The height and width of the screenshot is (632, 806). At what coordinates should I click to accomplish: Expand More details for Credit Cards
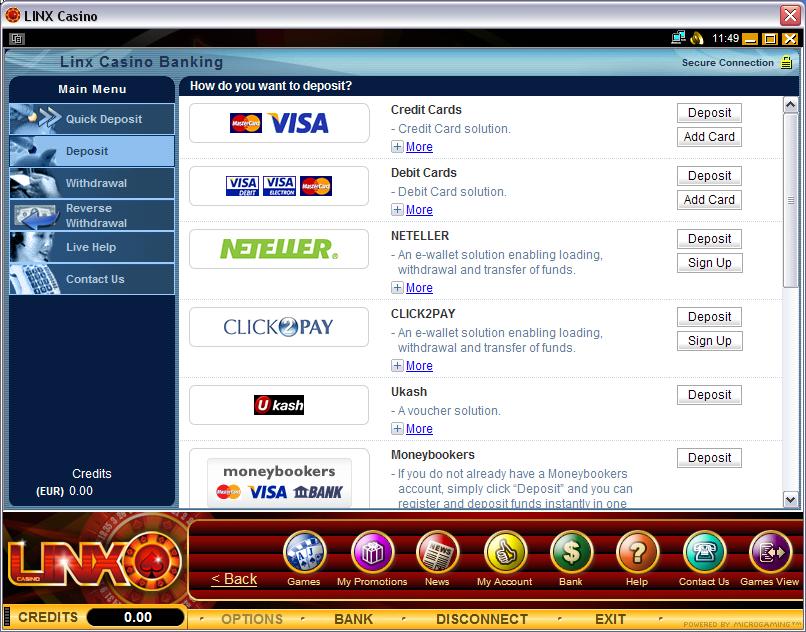412,147
